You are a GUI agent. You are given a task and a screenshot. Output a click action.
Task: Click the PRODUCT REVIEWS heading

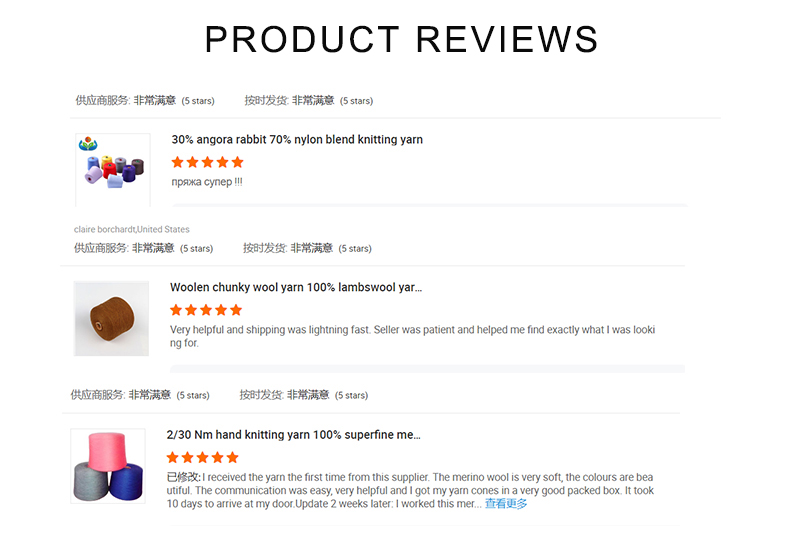coord(401,39)
